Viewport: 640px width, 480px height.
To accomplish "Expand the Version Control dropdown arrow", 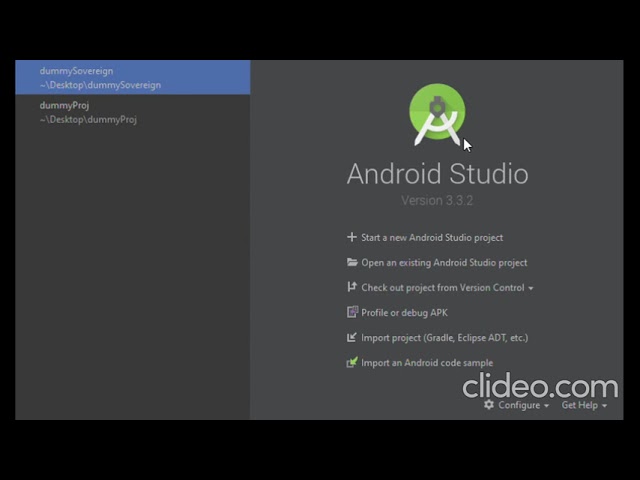I will (x=531, y=288).
